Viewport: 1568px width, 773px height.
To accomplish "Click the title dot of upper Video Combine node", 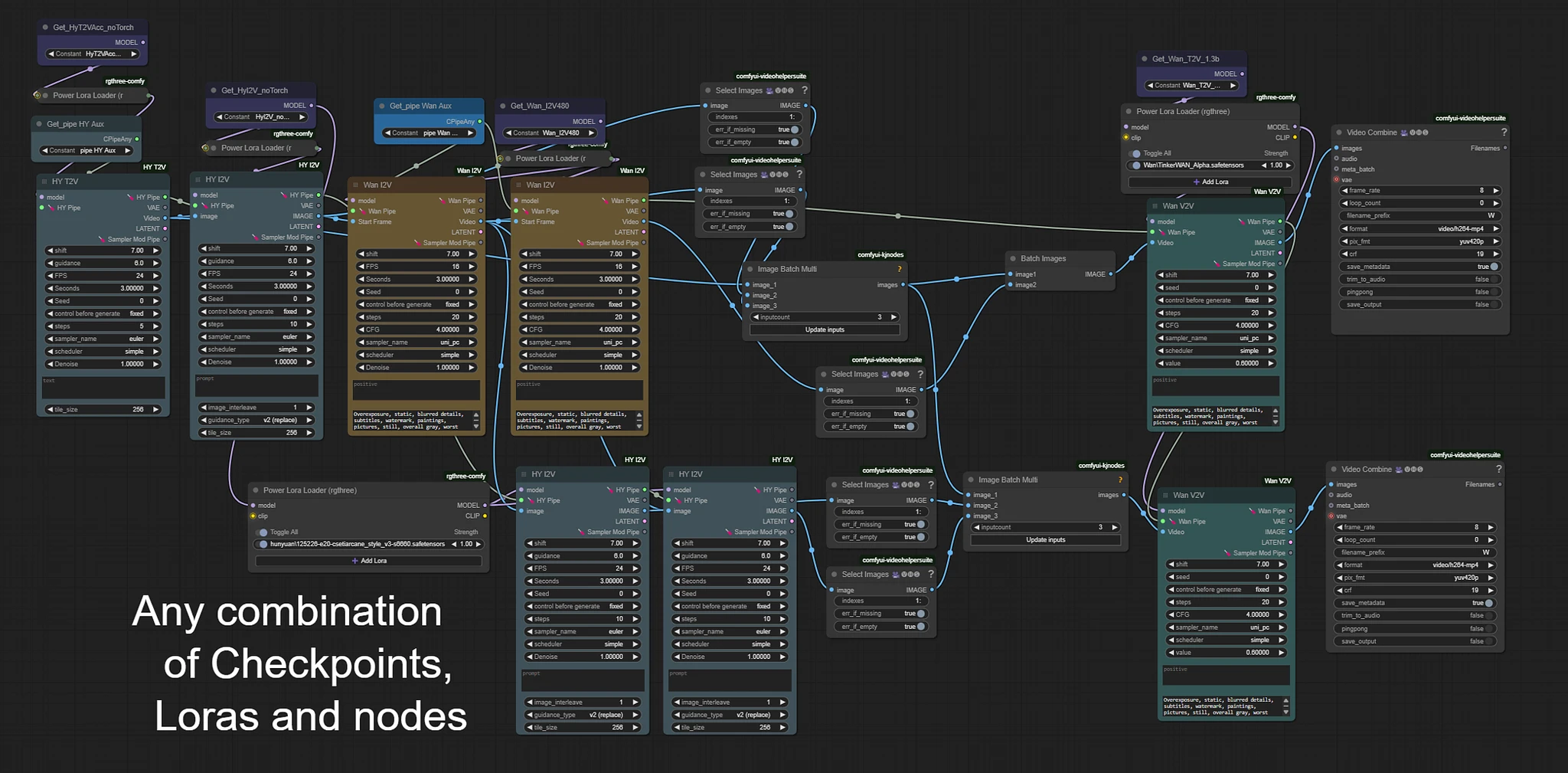I will [x=1339, y=133].
